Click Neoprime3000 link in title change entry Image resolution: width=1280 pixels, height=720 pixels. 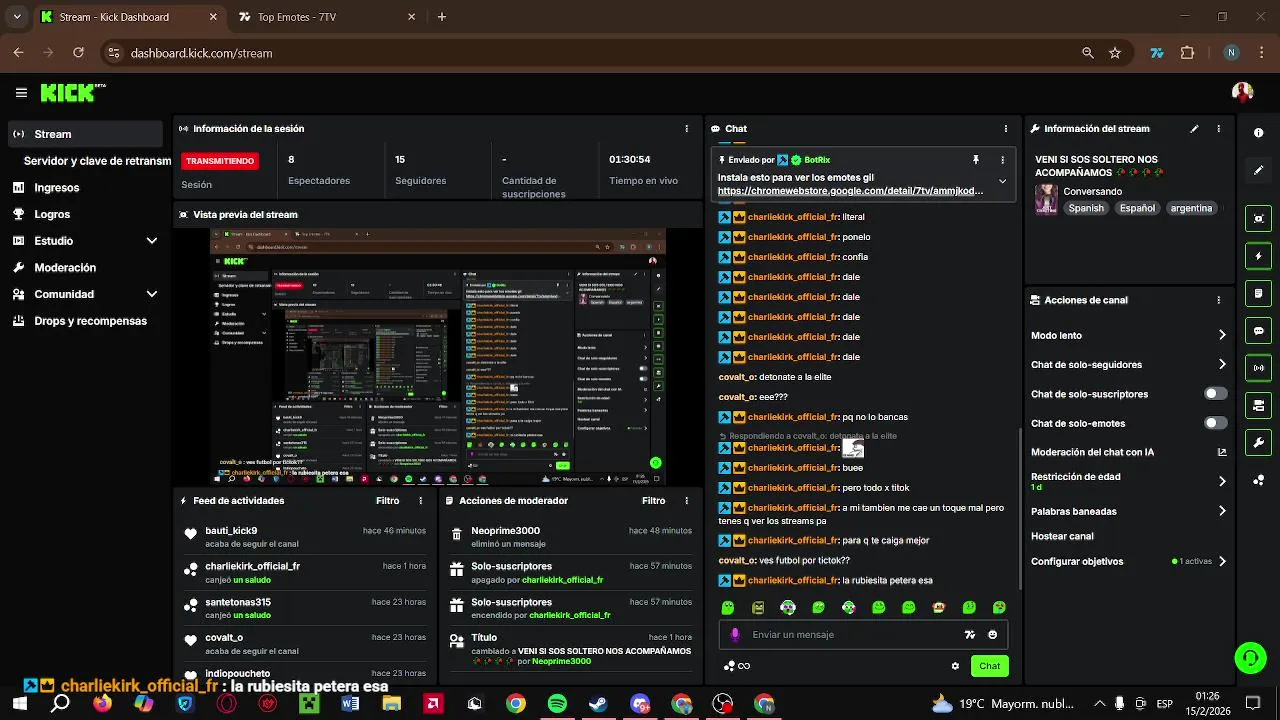click(561, 661)
